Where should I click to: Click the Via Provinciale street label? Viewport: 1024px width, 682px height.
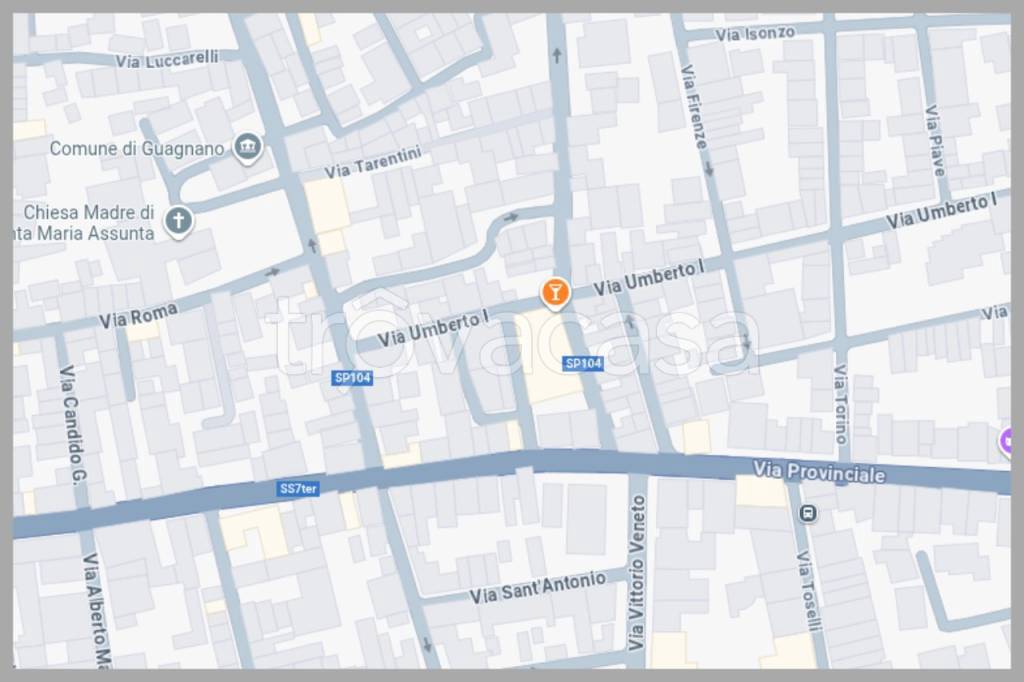[819, 472]
